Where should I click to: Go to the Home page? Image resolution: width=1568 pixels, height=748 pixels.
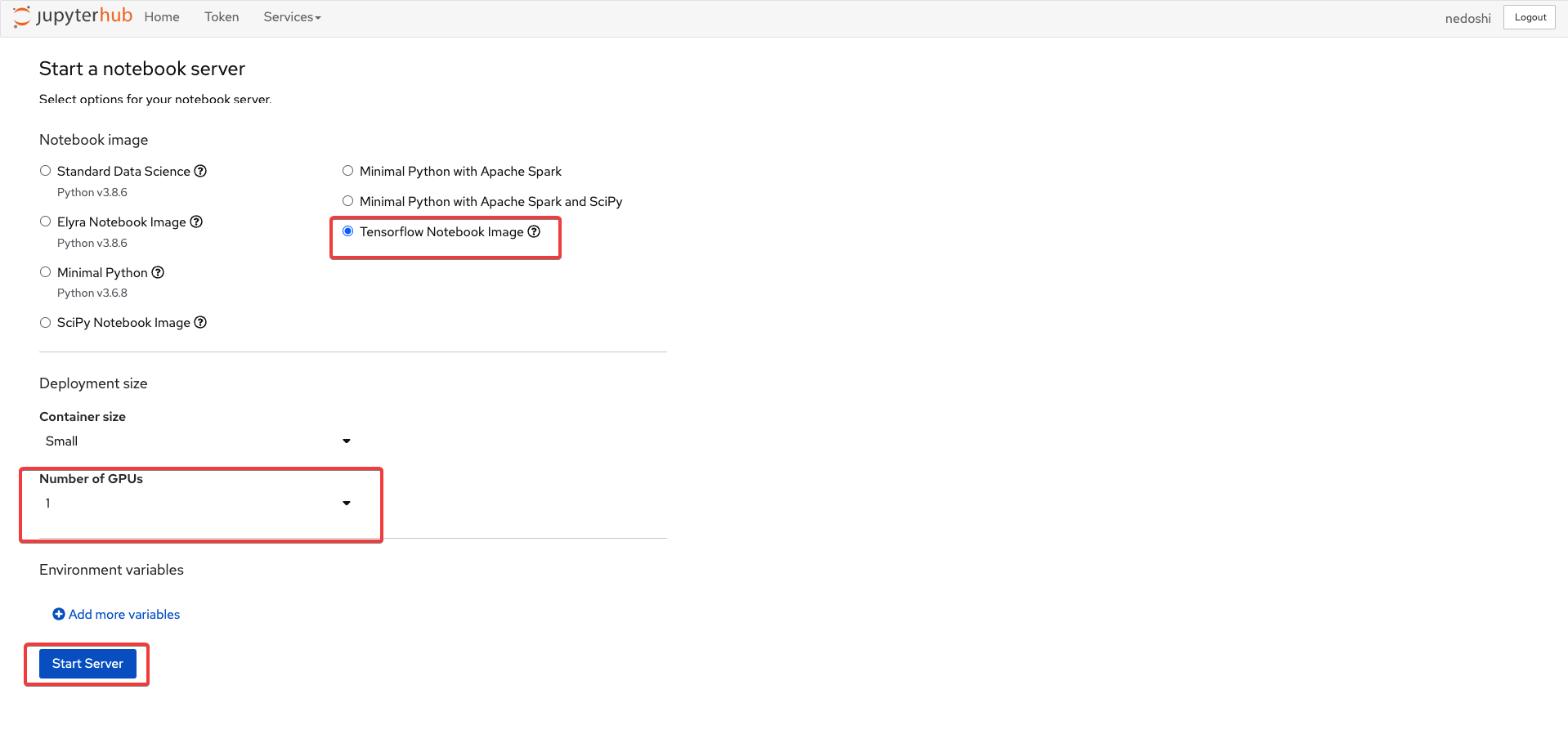162,17
